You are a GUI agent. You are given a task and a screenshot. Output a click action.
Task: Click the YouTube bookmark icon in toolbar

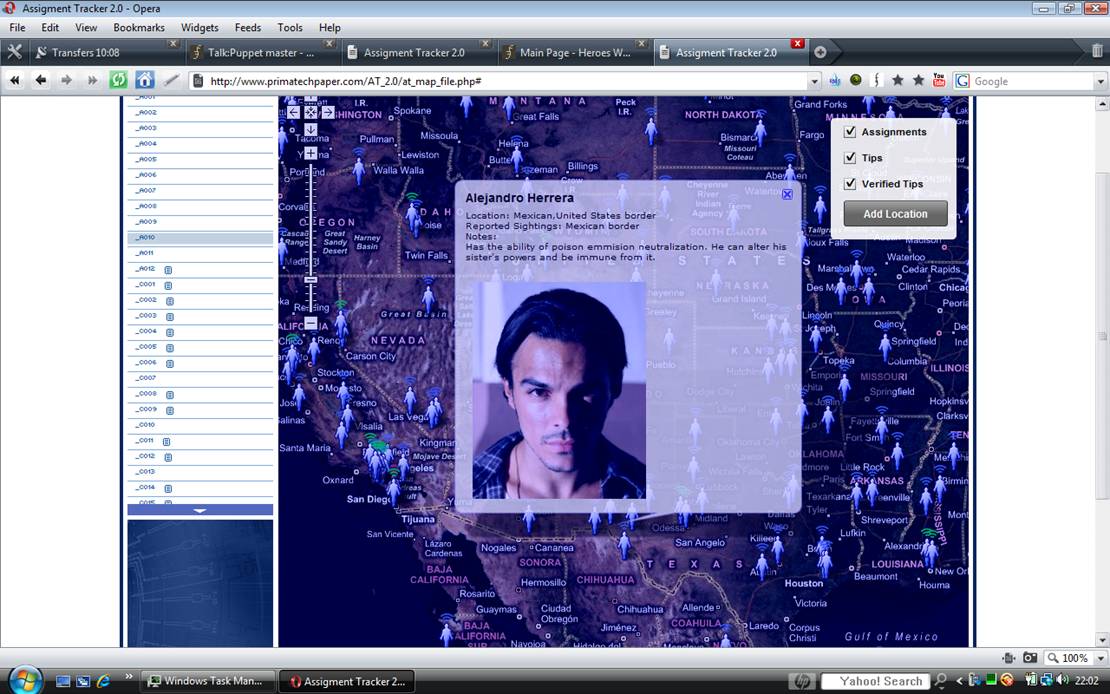pyautogui.click(x=939, y=80)
